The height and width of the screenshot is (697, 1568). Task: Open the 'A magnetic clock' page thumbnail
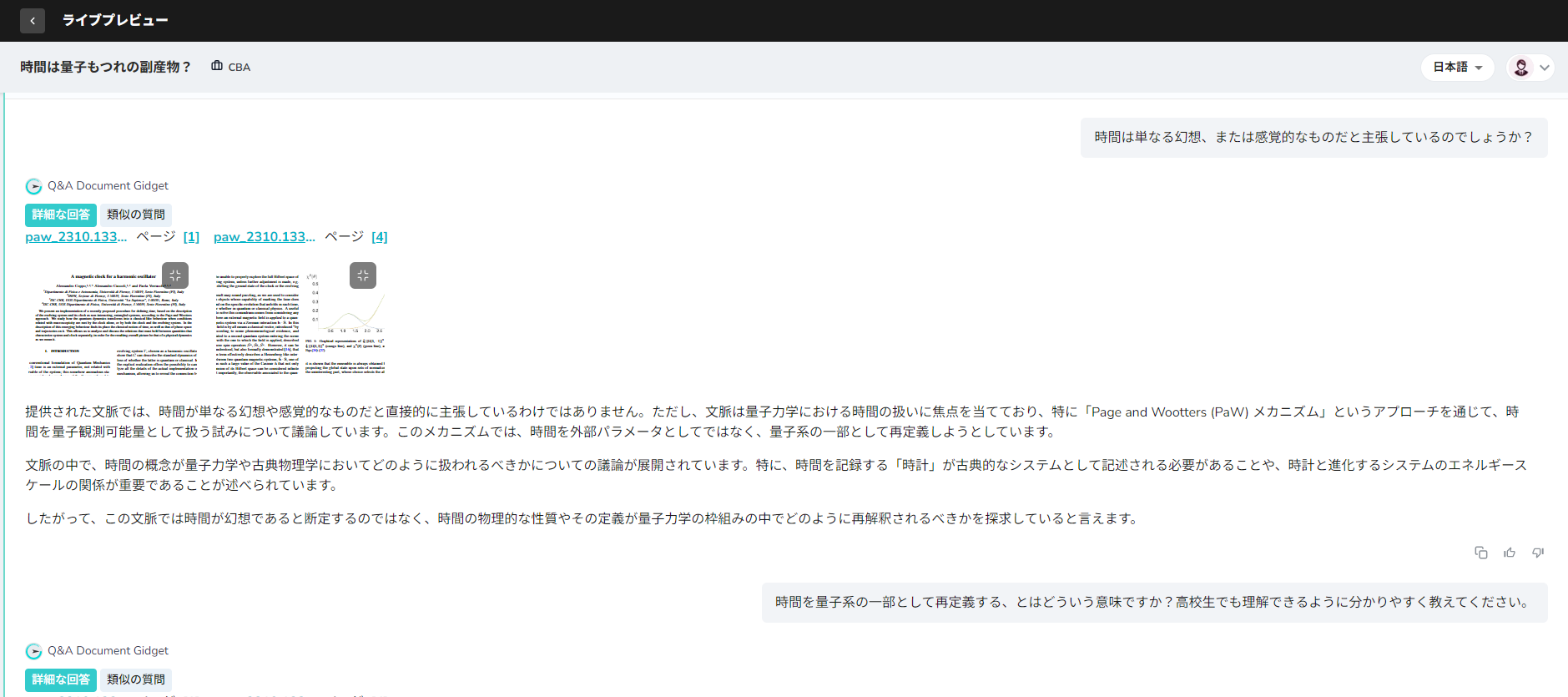pos(112,319)
